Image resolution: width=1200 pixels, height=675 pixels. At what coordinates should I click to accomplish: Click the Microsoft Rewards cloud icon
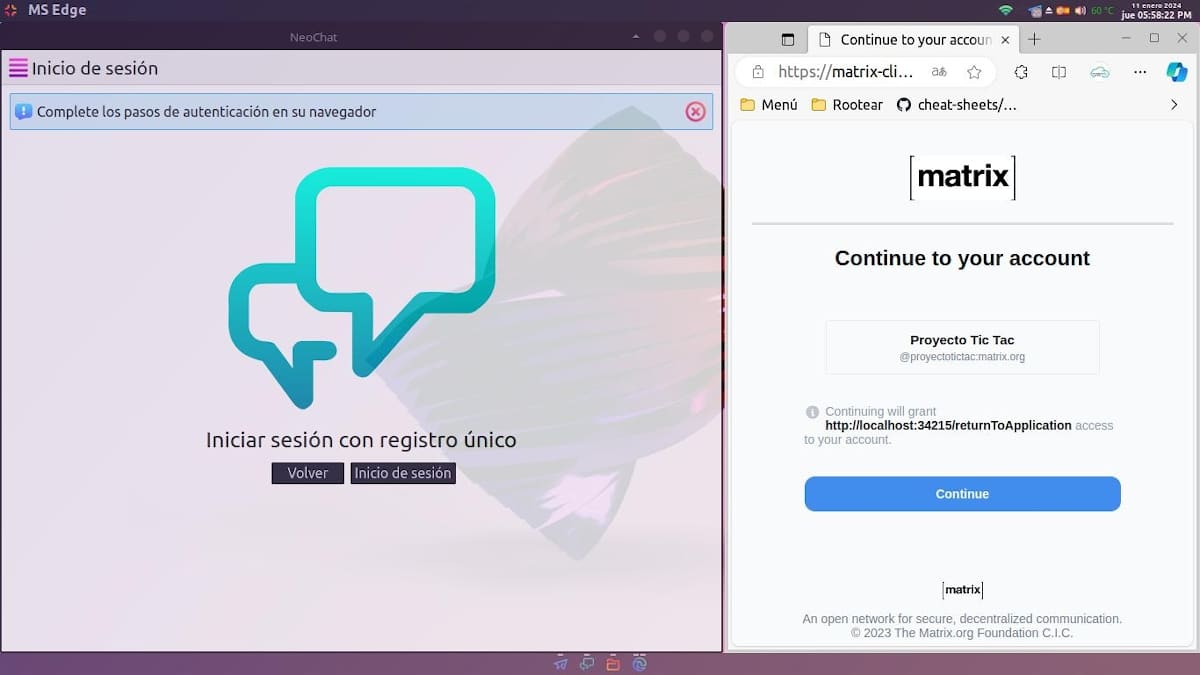coord(1099,71)
